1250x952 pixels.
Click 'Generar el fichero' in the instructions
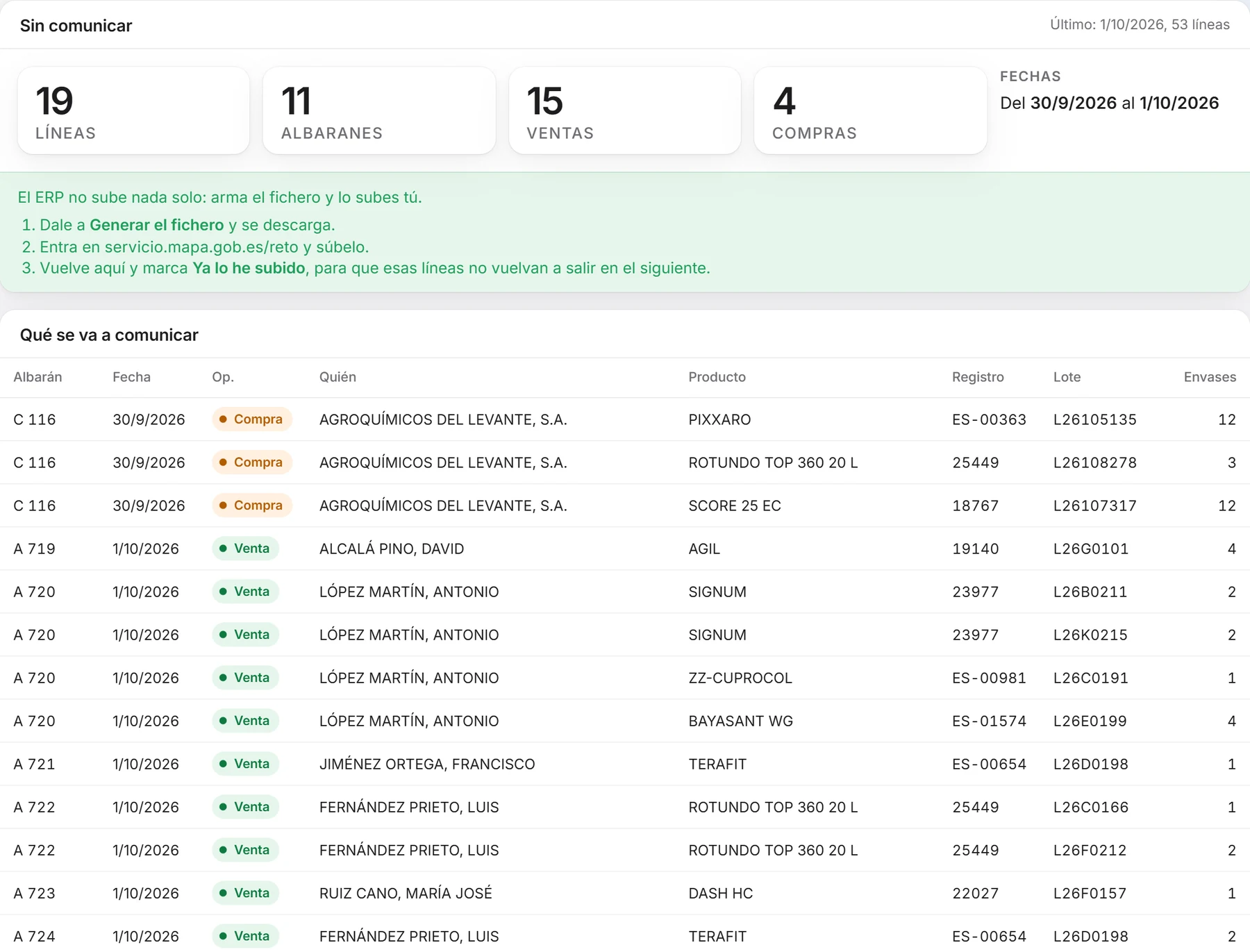[157, 225]
